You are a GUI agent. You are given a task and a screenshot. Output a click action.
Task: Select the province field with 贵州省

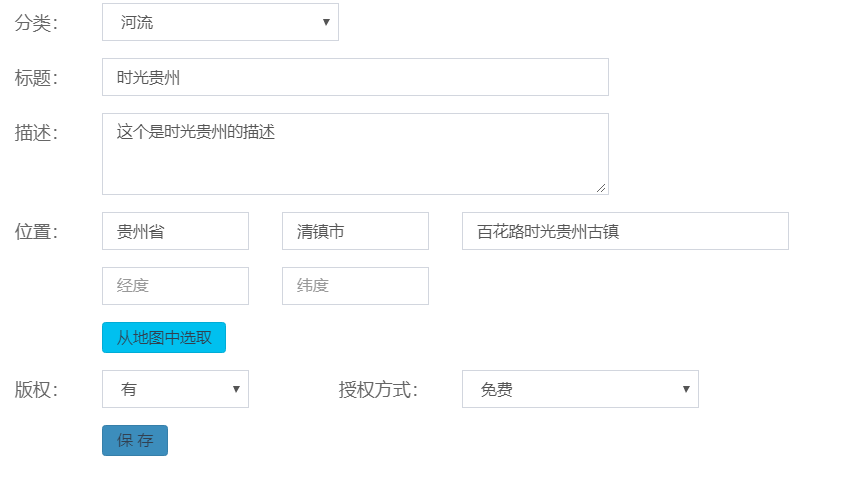(x=175, y=231)
